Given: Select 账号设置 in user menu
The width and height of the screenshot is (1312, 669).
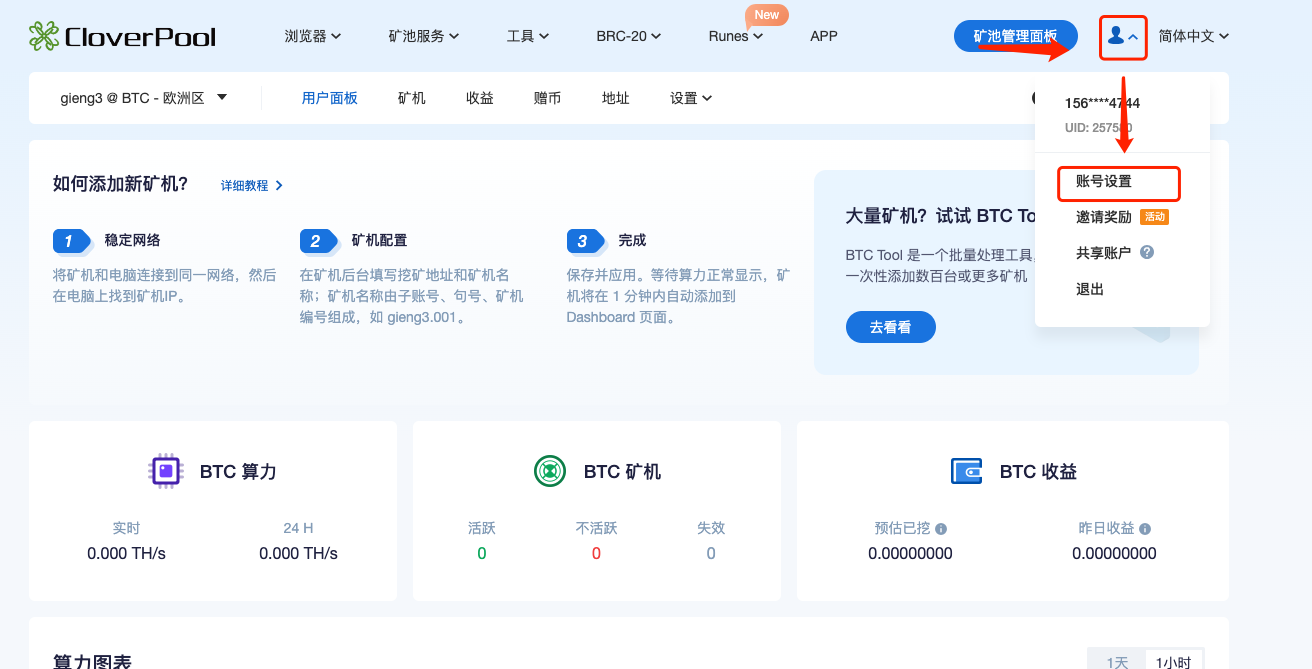Looking at the screenshot, I should click(1104, 182).
